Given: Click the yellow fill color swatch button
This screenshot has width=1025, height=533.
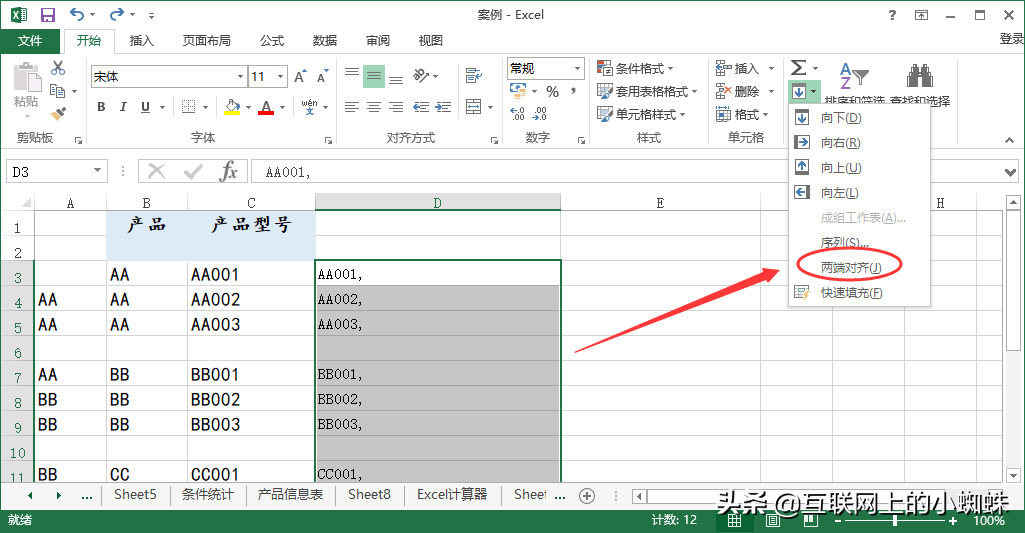Looking at the screenshot, I should [231, 107].
